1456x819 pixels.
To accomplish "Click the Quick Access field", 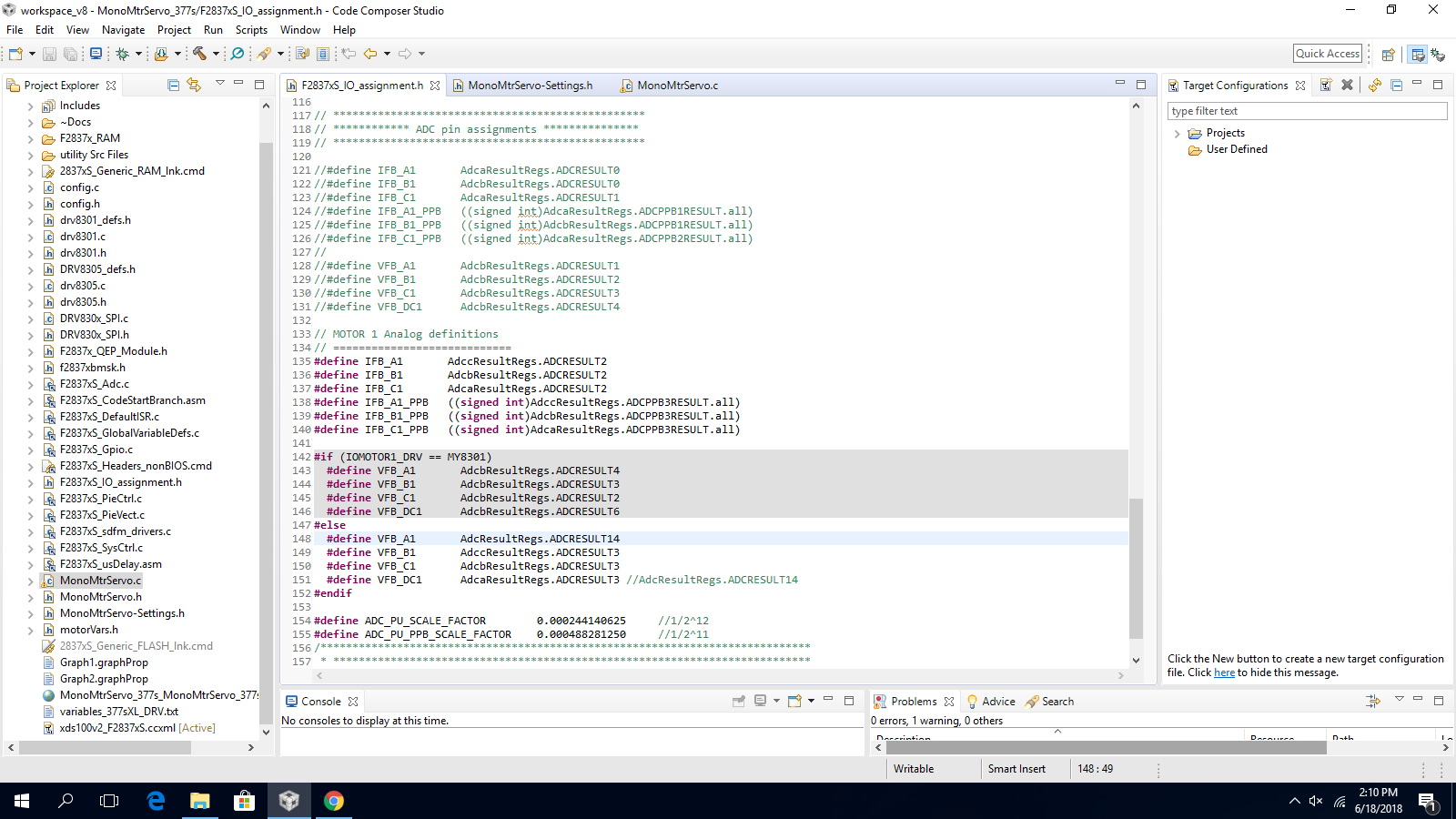I will click(1328, 54).
